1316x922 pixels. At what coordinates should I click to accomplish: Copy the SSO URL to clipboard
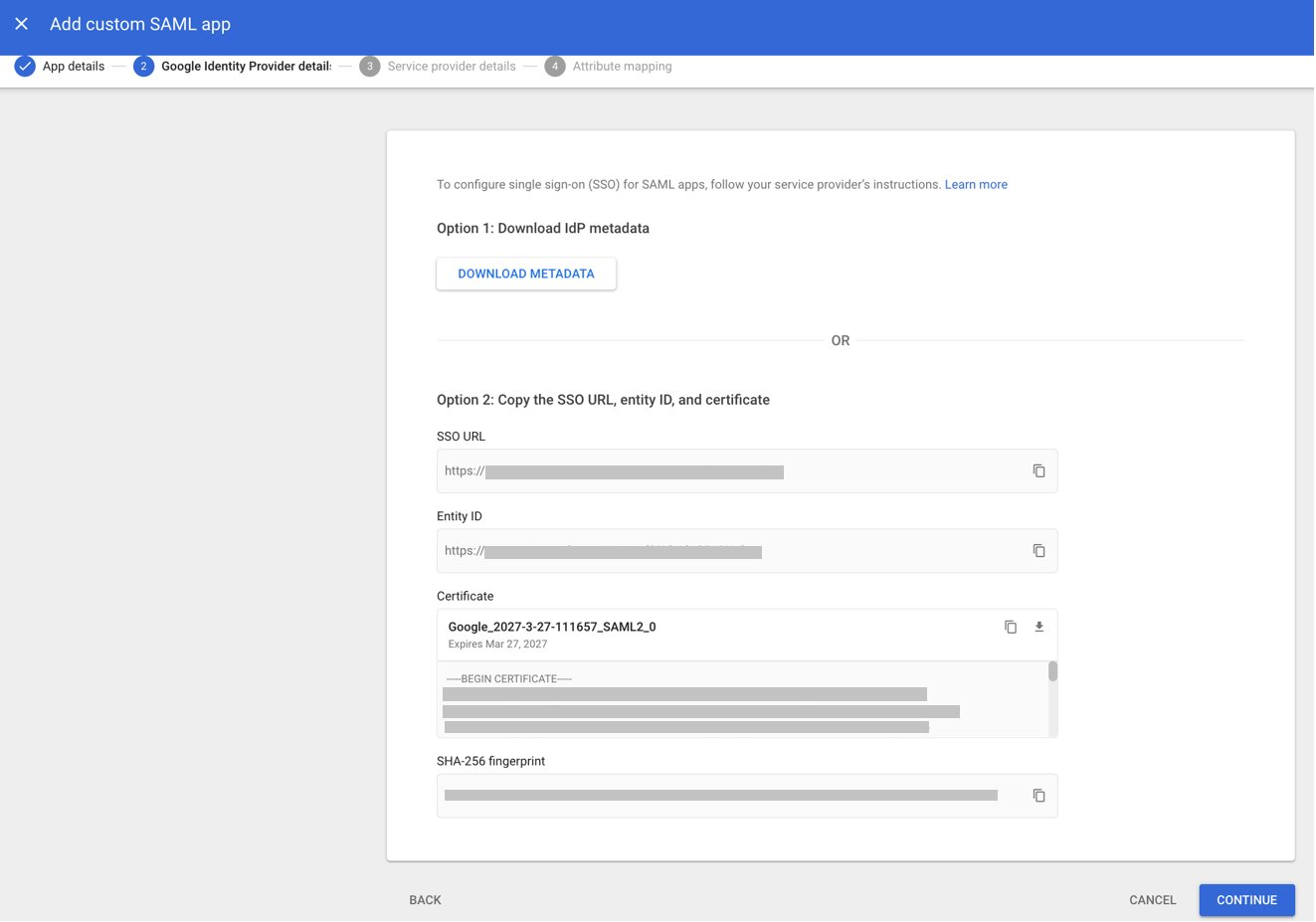click(x=1038, y=471)
